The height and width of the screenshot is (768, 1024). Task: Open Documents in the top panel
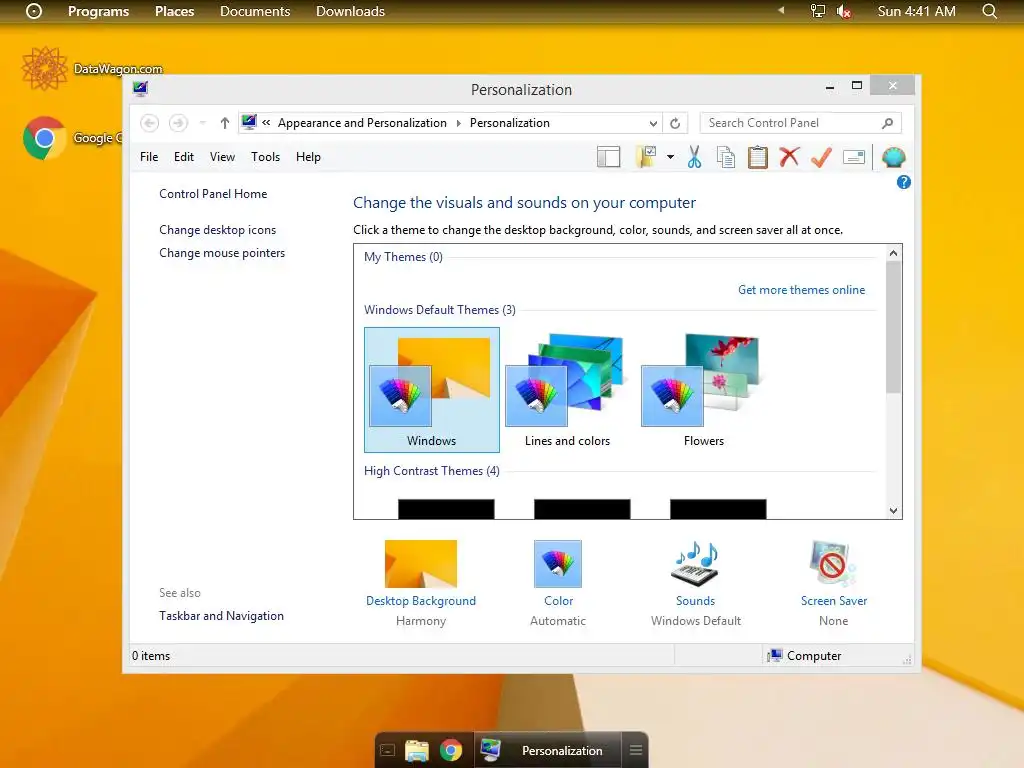pos(255,12)
